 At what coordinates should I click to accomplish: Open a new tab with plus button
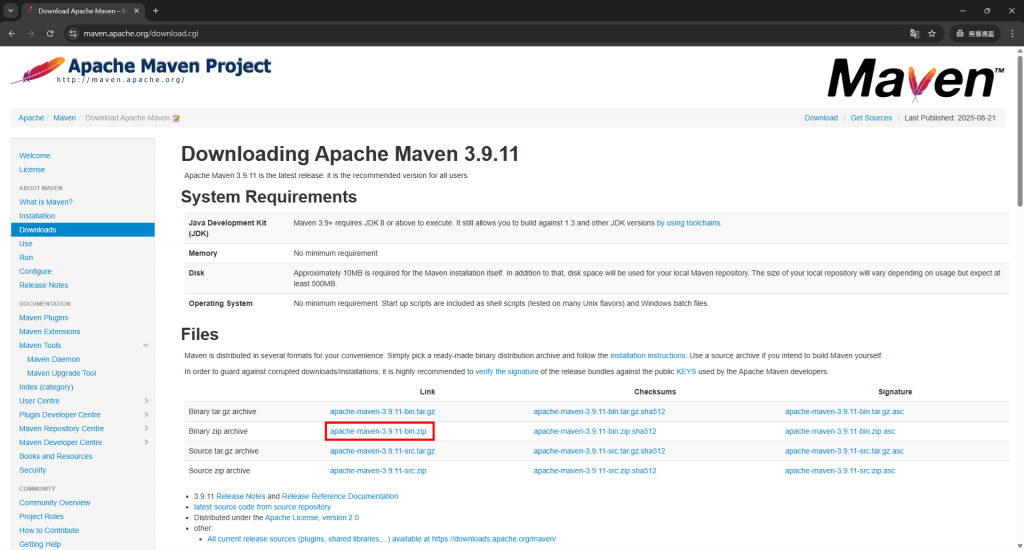click(x=155, y=10)
